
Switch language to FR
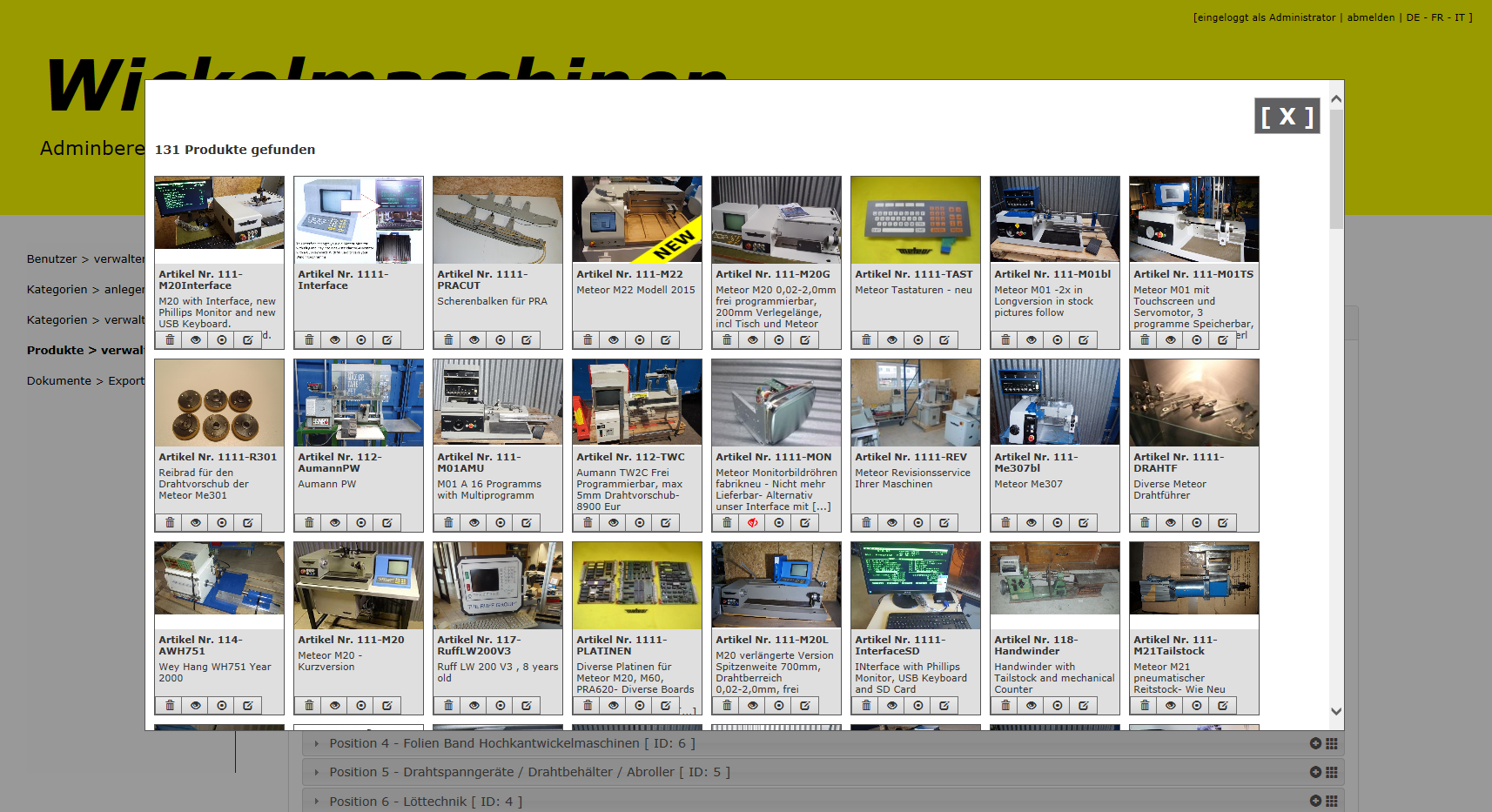[1437, 17]
